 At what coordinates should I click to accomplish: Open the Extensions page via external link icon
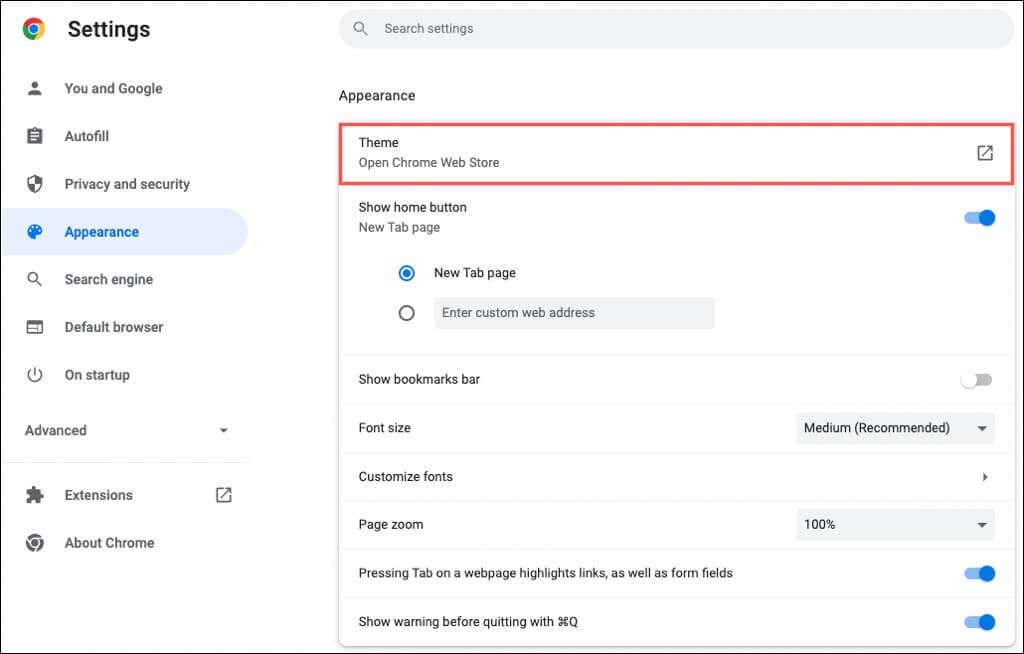pos(223,494)
